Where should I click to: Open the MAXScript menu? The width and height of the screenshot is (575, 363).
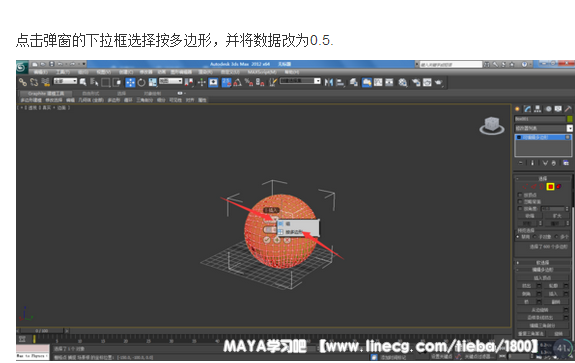coord(261,72)
